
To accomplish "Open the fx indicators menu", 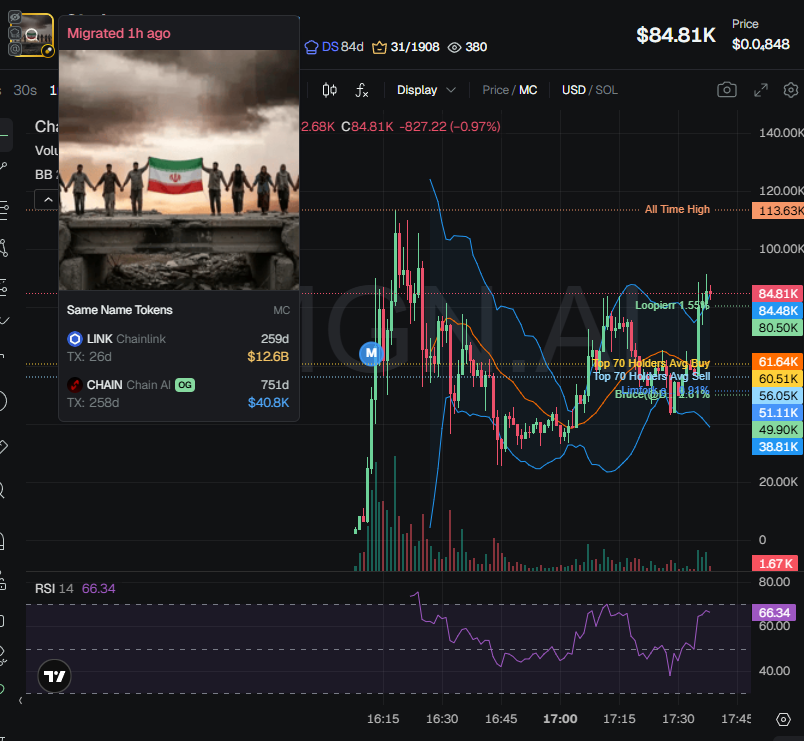I will coord(362,90).
